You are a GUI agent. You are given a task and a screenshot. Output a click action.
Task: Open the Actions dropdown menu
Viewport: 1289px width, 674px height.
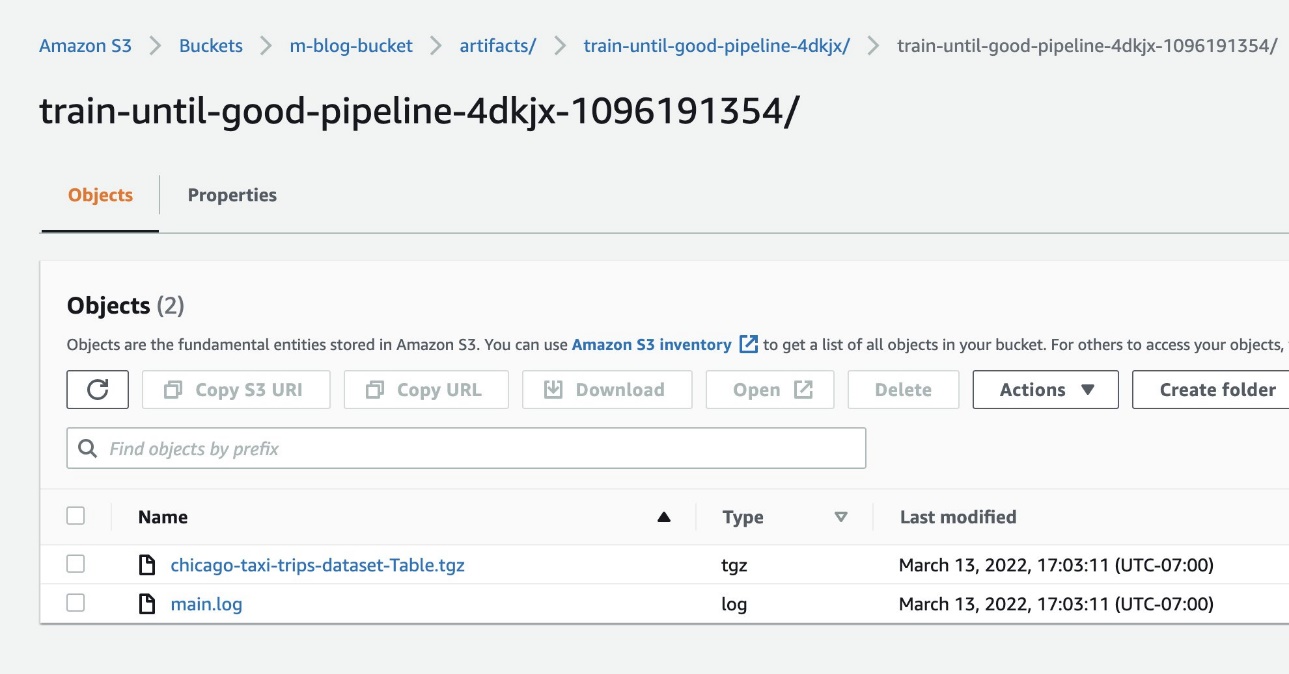pos(1046,390)
